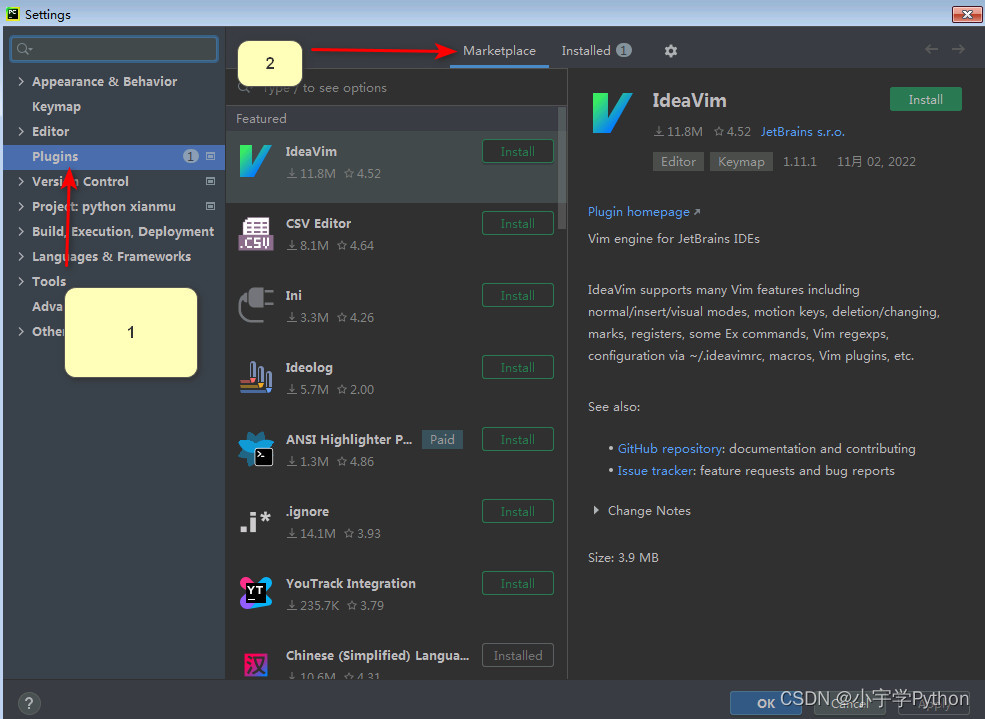
Task: Install IdeaVim from the details pane
Action: [925, 99]
